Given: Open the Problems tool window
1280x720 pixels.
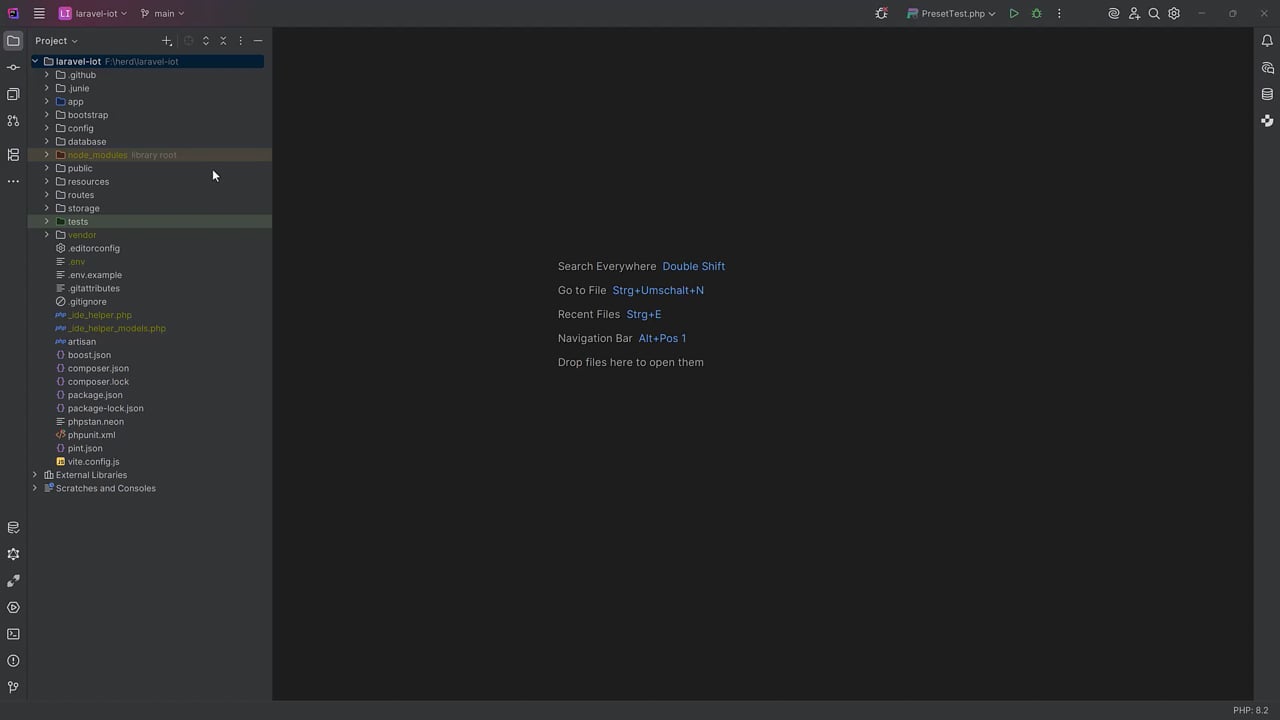Looking at the screenshot, I should pyautogui.click(x=13, y=661).
